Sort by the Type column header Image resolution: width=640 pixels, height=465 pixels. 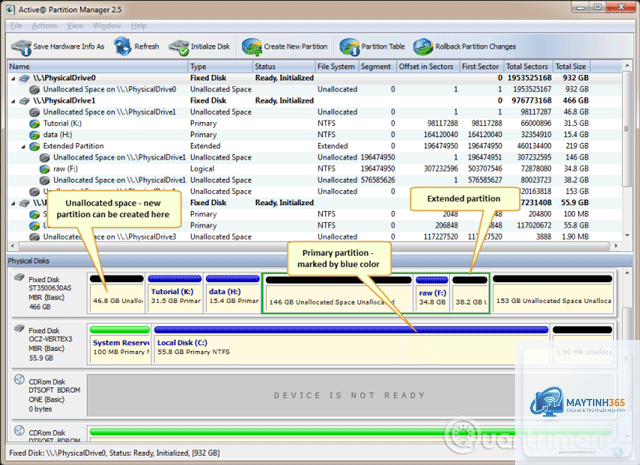[220, 66]
